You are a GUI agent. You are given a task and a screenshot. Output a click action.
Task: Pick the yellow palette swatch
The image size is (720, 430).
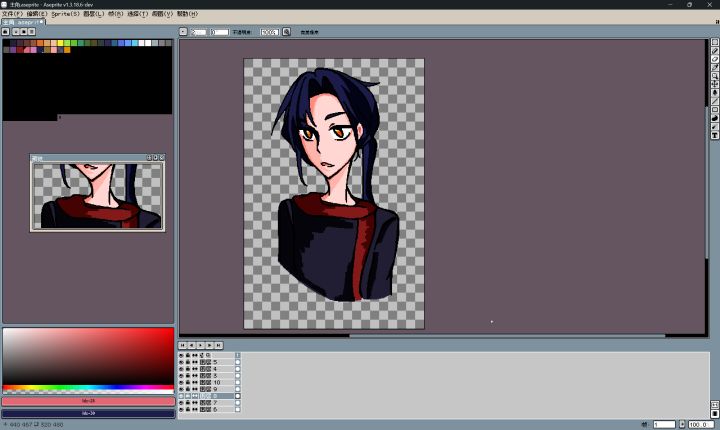60,43
